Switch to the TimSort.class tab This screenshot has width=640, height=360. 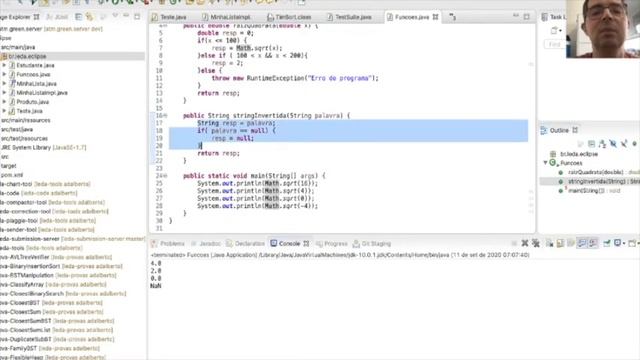point(289,17)
